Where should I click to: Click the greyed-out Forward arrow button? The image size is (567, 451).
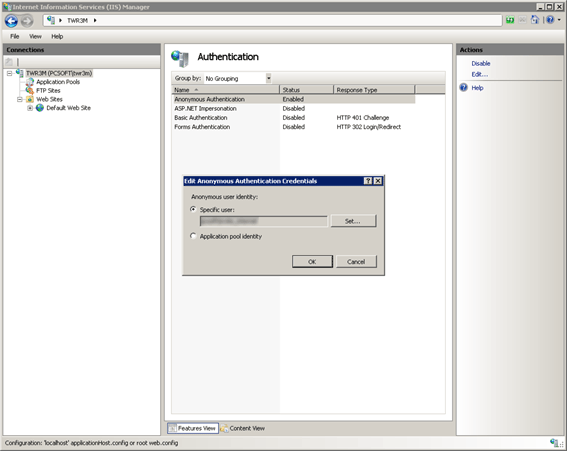(27, 21)
